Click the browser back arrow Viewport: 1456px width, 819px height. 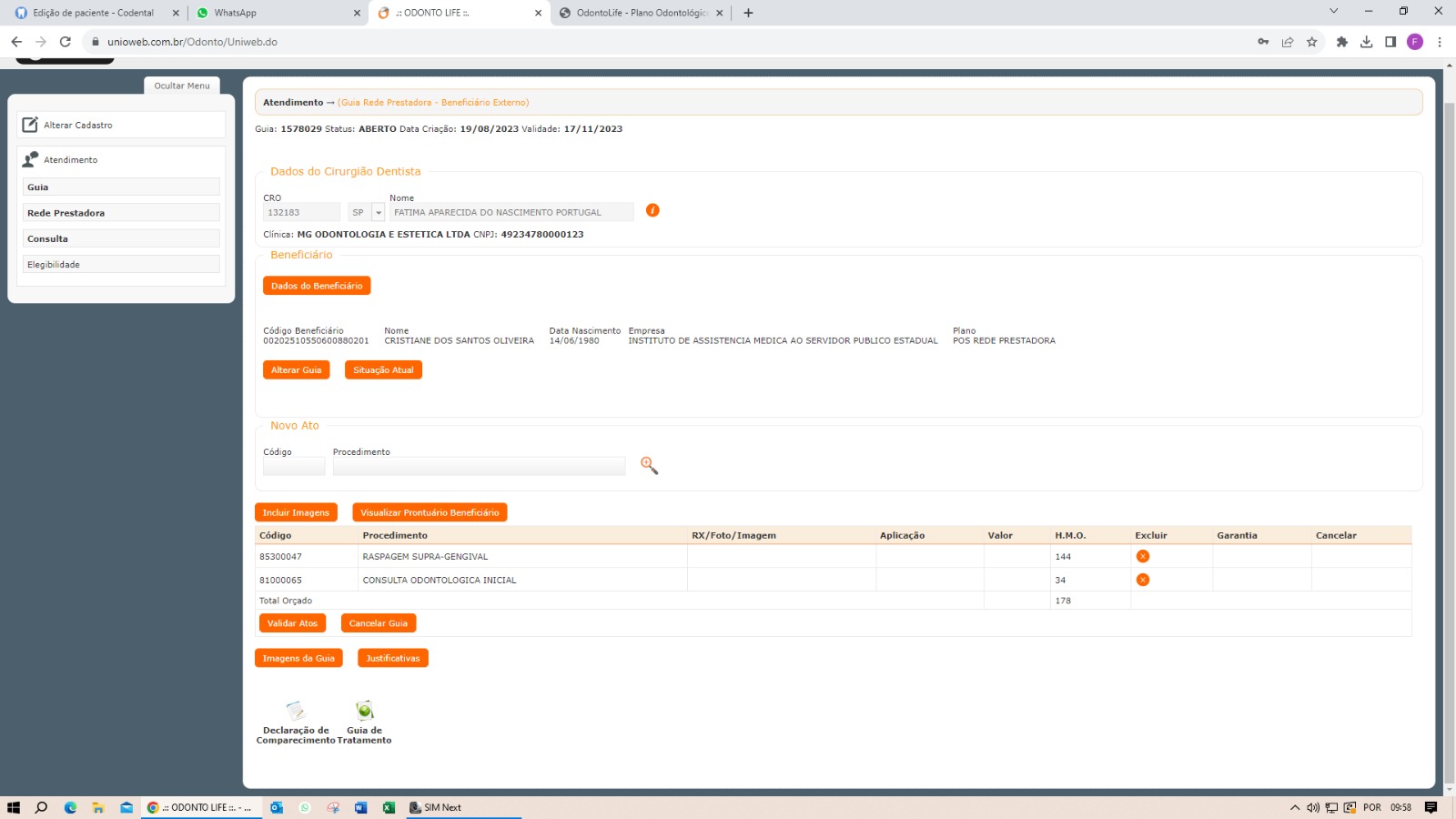coord(16,42)
